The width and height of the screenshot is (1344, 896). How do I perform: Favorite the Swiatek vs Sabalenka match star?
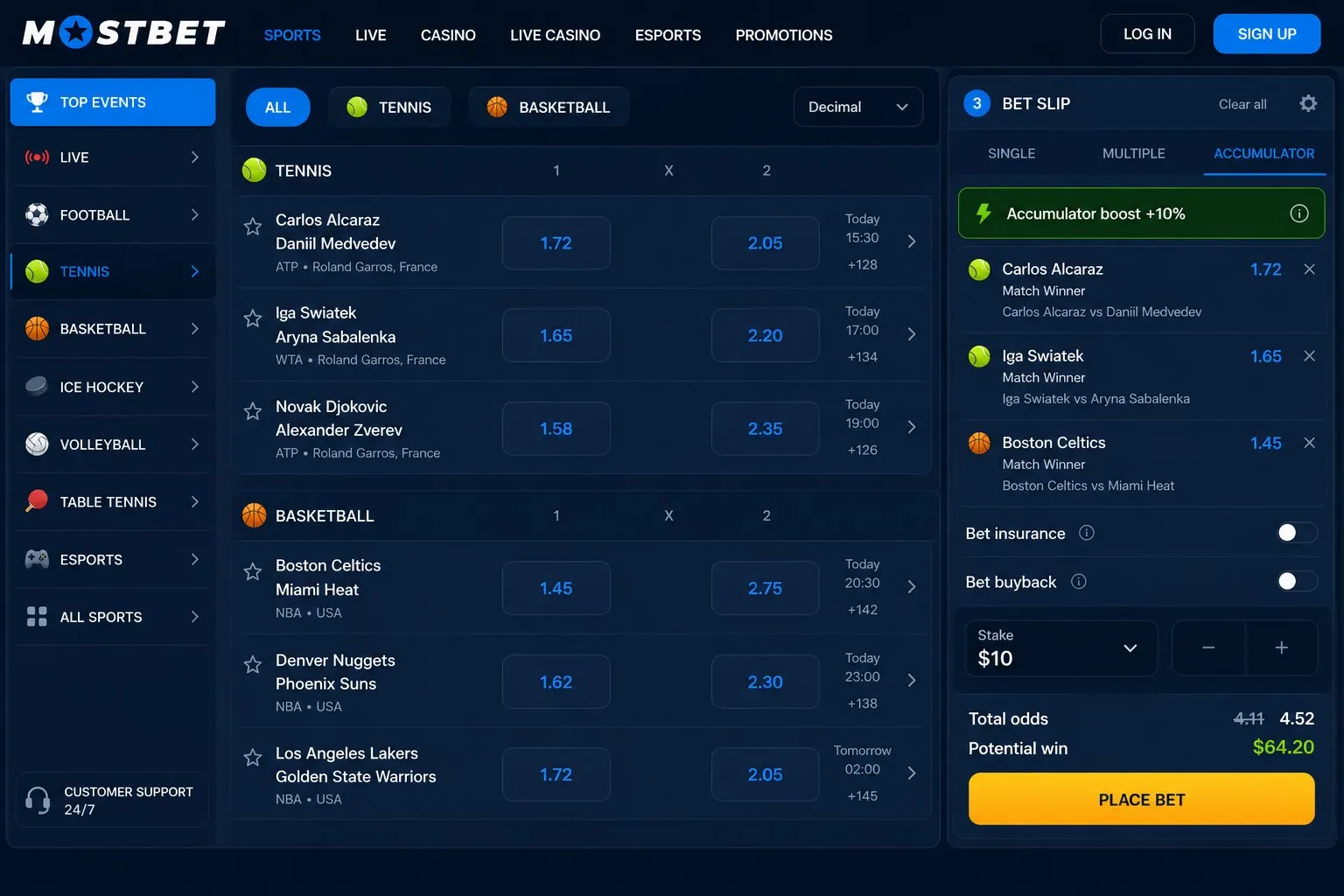253,318
